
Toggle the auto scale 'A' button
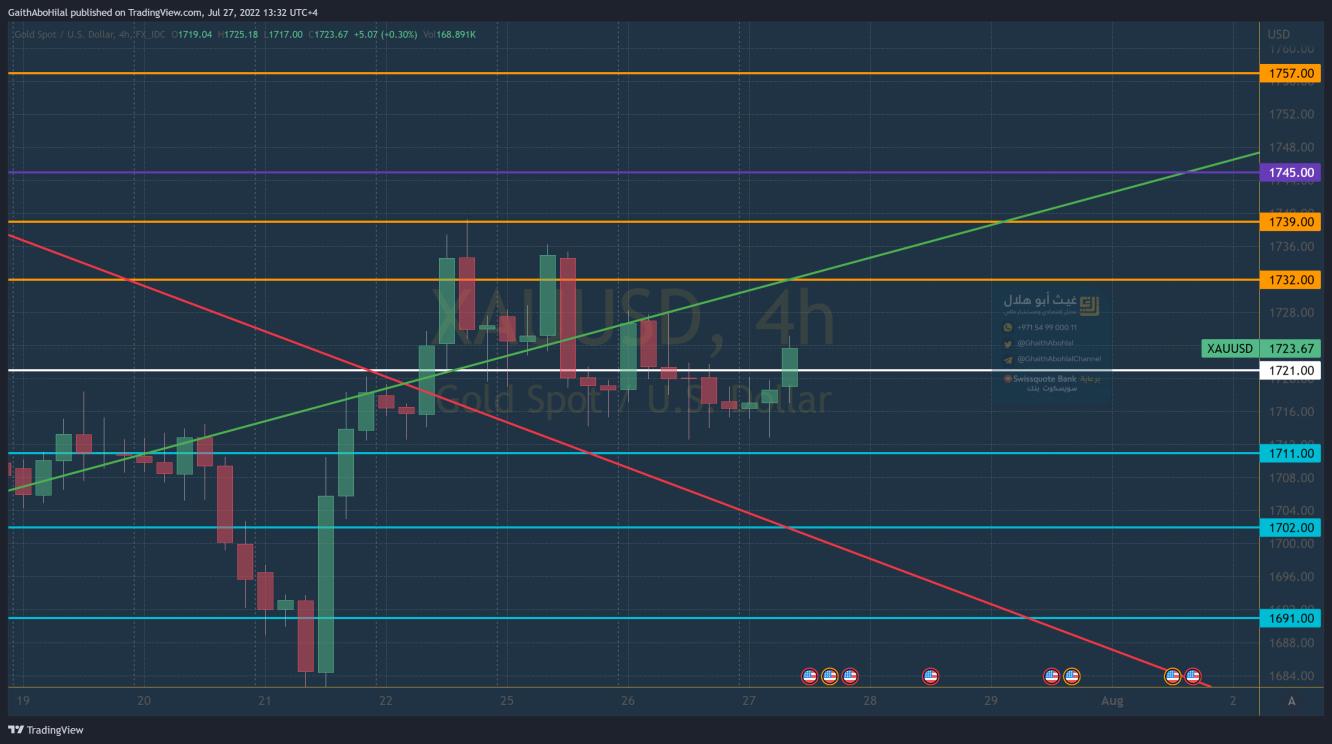click(x=1291, y=701)
